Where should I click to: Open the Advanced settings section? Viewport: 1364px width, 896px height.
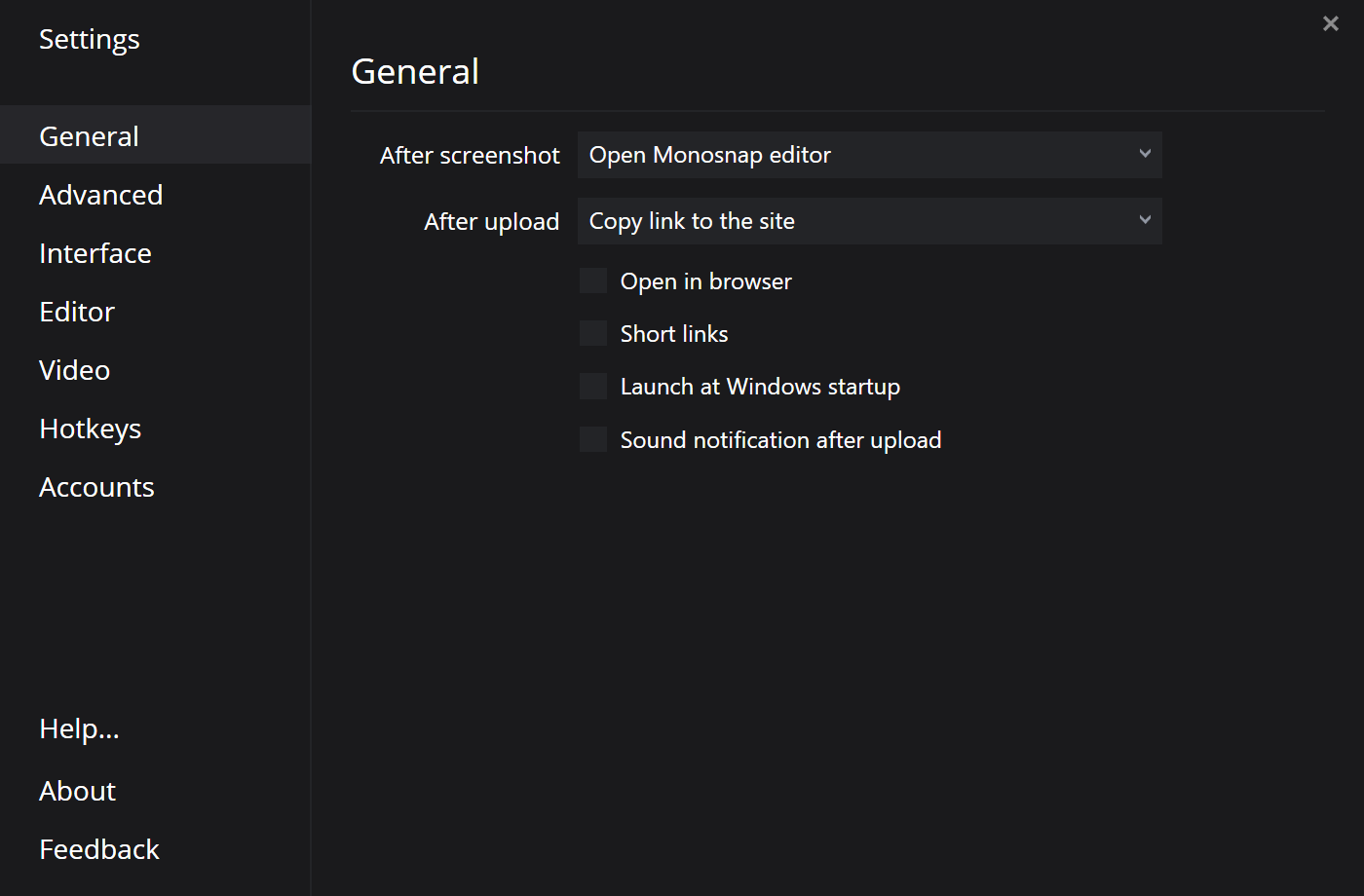coord(100,195)
